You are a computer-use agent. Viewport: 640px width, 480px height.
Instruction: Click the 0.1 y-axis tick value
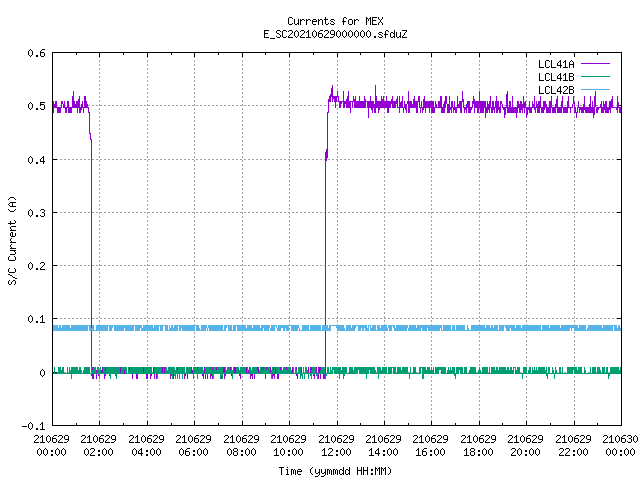click(37, 319)
